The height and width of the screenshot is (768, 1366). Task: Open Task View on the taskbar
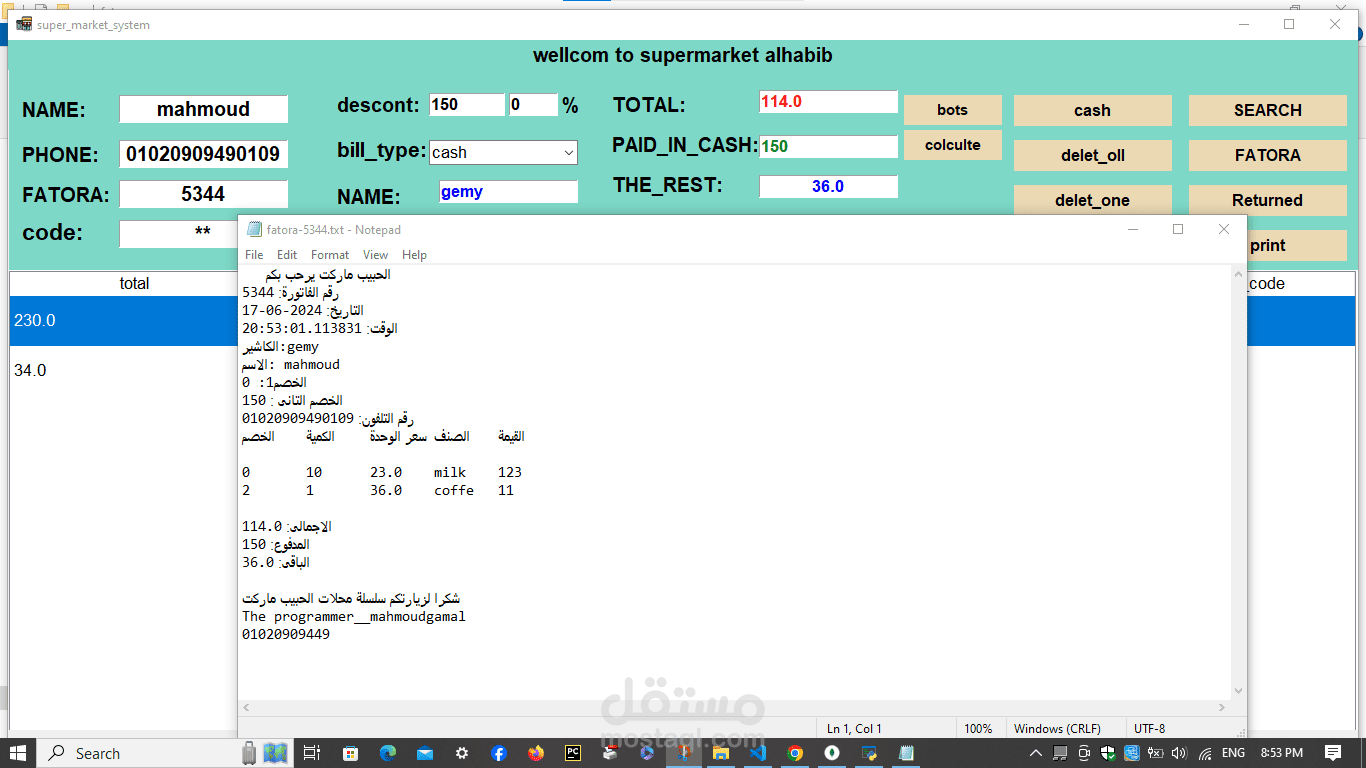[310, 753]
